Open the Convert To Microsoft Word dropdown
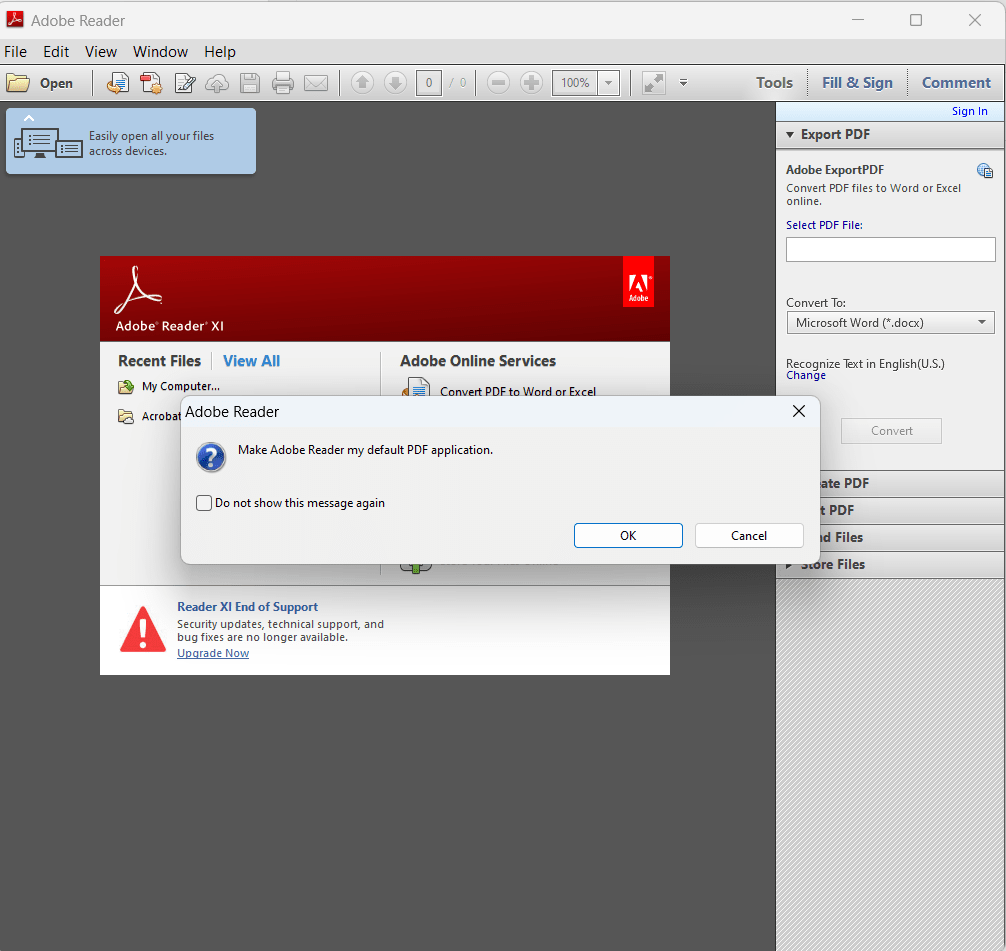This screenshot has height=951, width=1006. point(891,323)
